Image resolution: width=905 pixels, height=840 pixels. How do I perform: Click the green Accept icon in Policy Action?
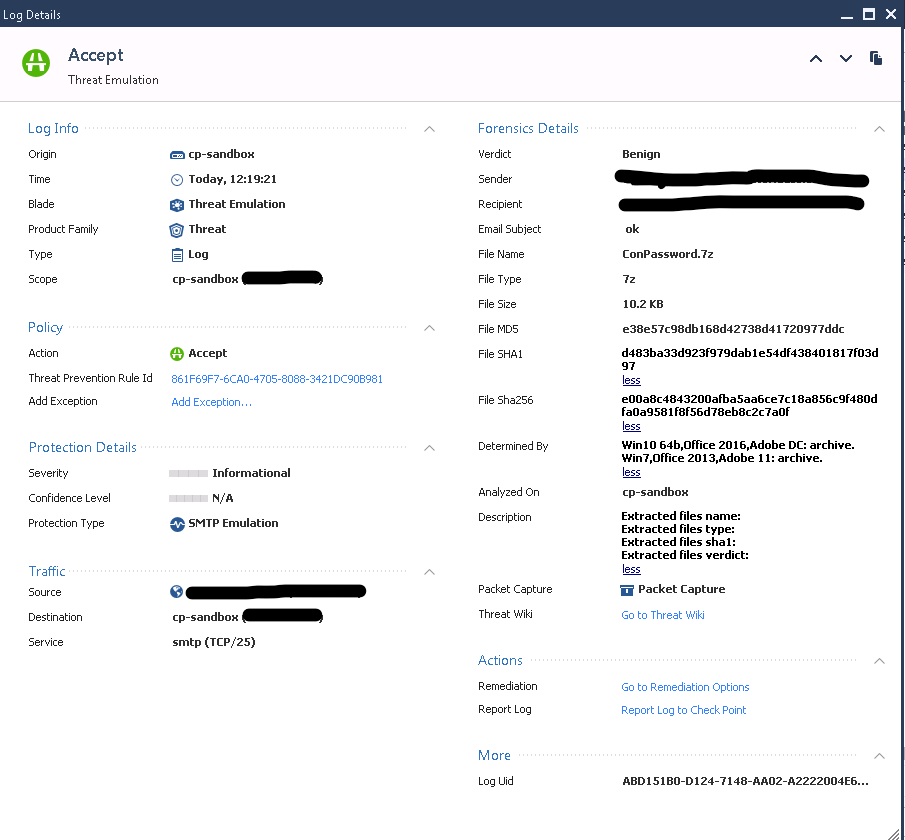click(x=177, y=353)
